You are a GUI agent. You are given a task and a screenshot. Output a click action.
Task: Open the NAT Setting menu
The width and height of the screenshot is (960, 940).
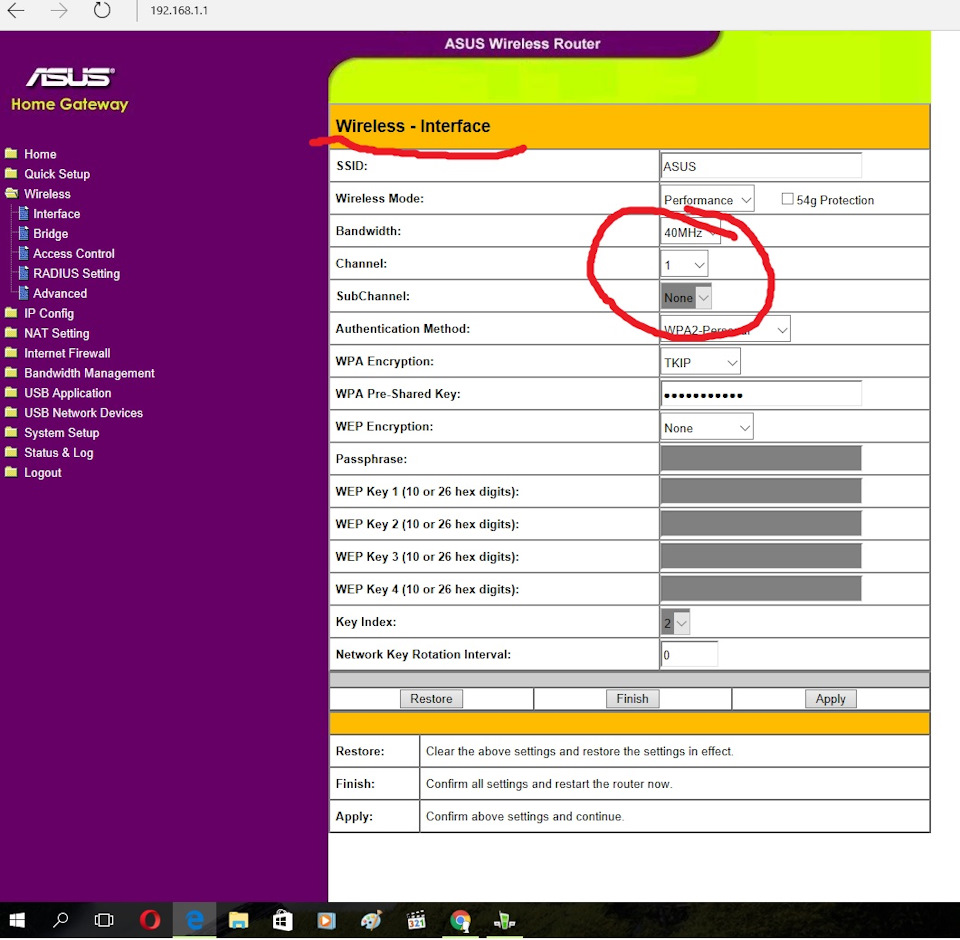click(57, 334)
